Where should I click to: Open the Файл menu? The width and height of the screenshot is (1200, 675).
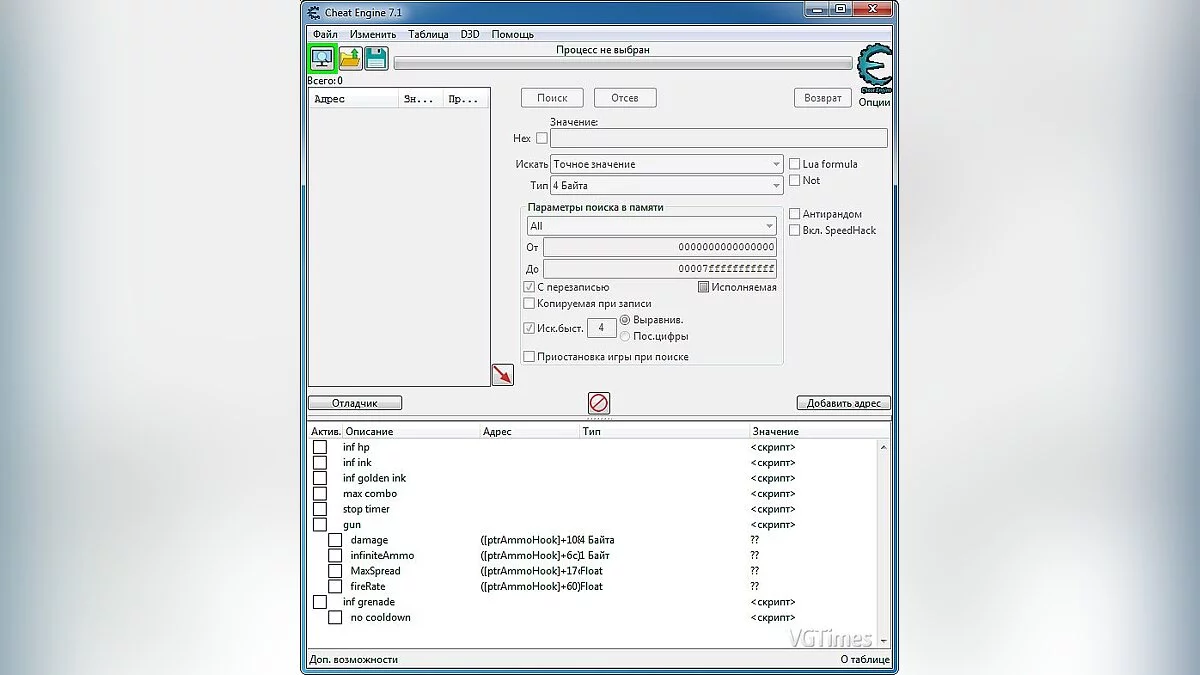pos(325,34)
